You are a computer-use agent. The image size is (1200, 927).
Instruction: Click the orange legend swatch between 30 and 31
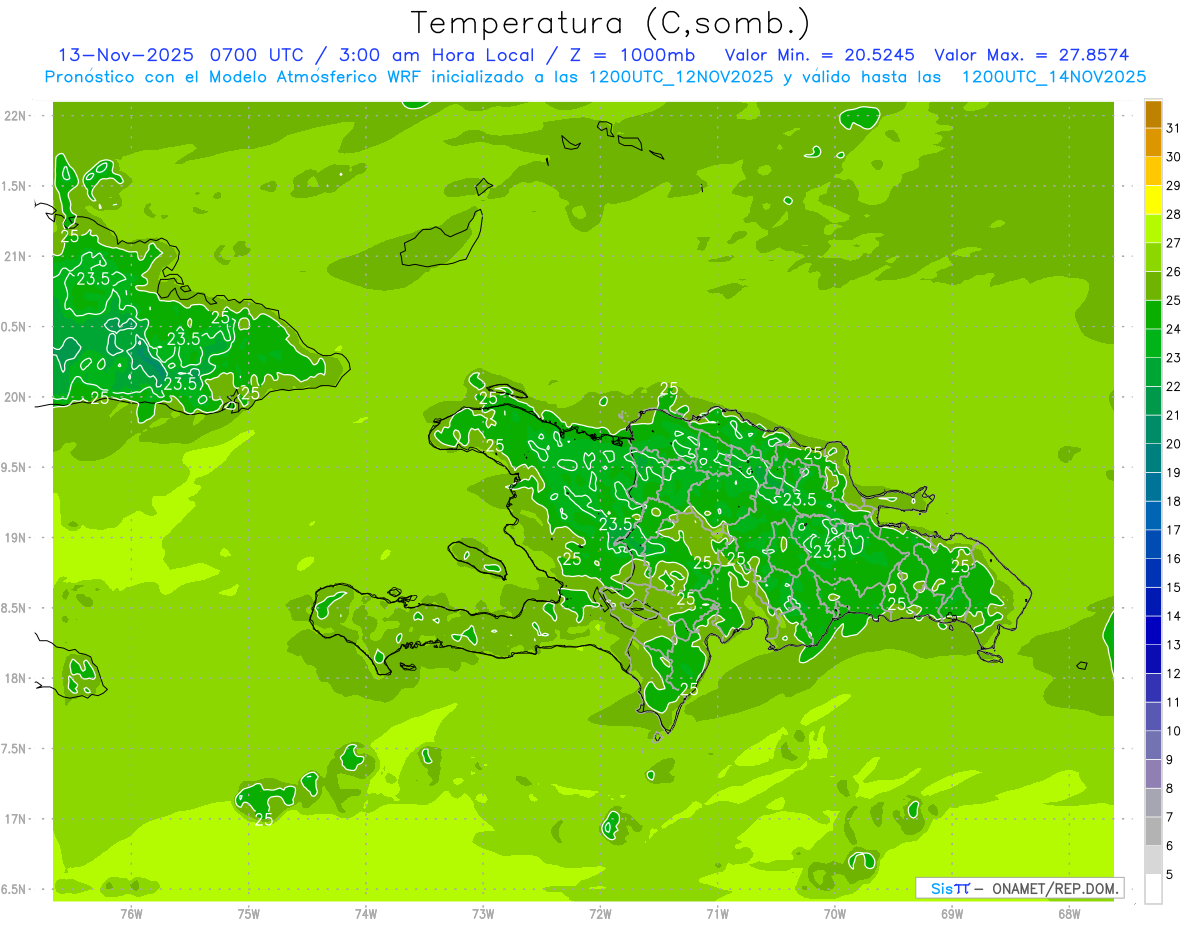pos(1153,142)
